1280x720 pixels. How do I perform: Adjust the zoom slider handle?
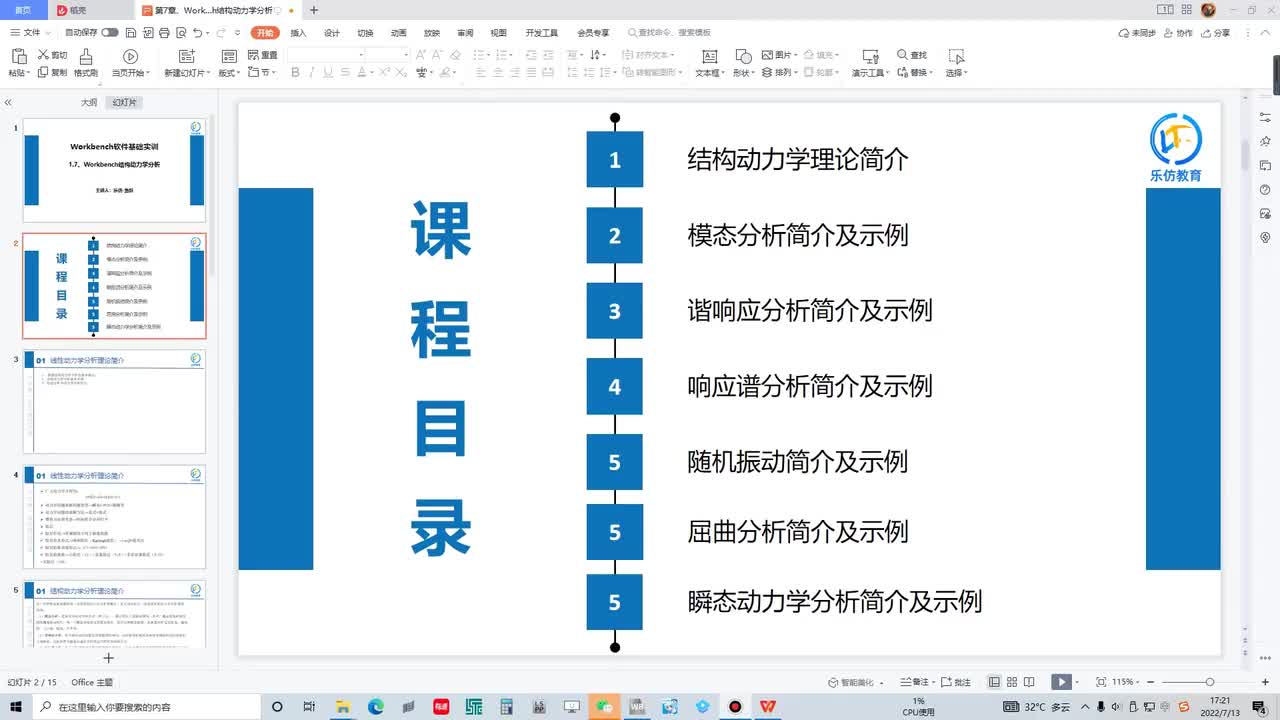click(1209, 682)
